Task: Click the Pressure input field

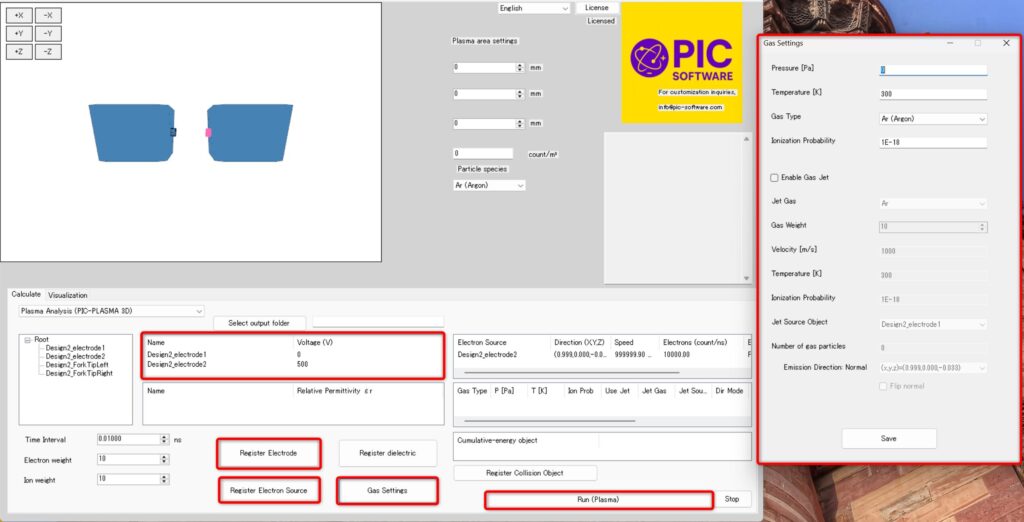Action: click(932, 70)
